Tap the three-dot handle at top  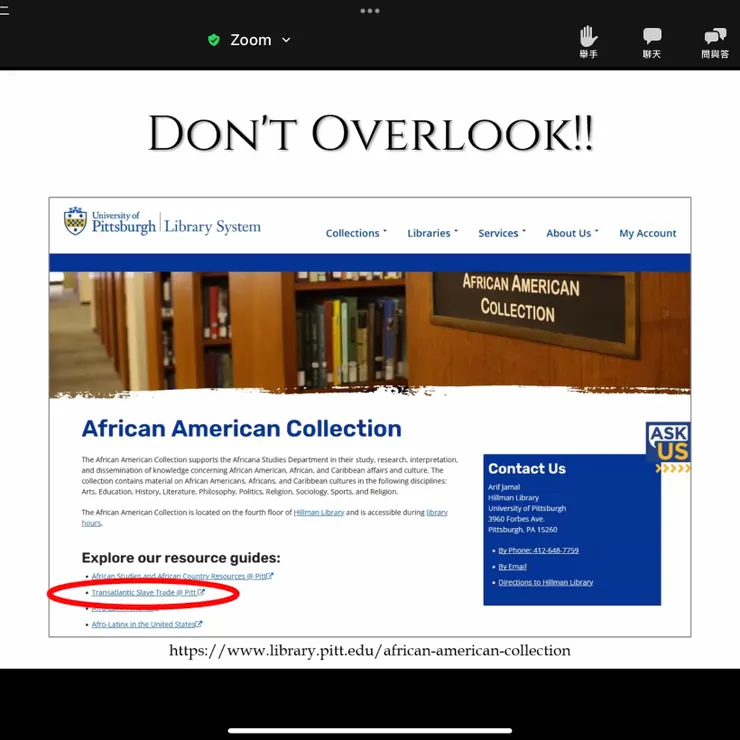point(370,10)
